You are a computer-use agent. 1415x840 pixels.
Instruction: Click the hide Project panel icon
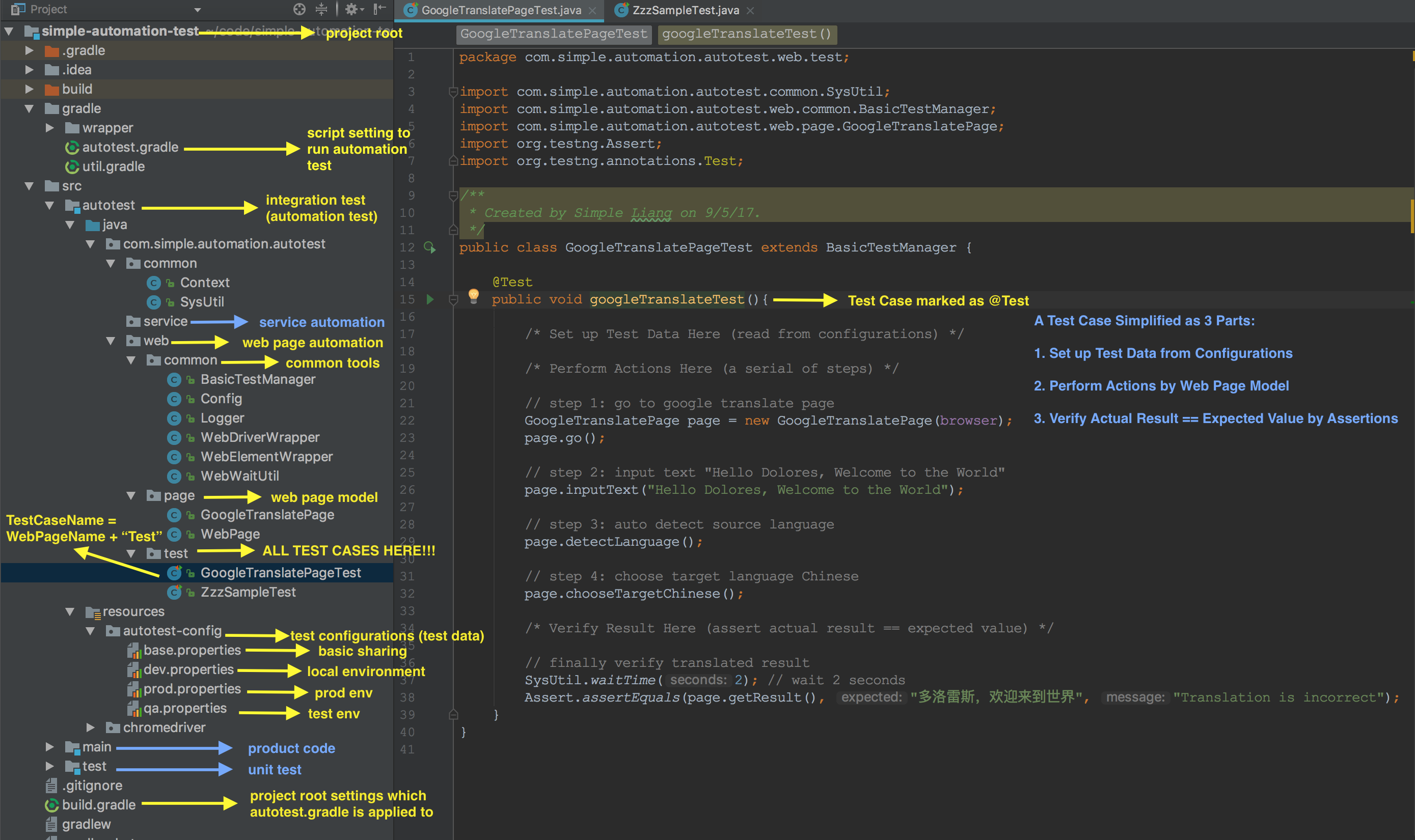click(379, 9)
